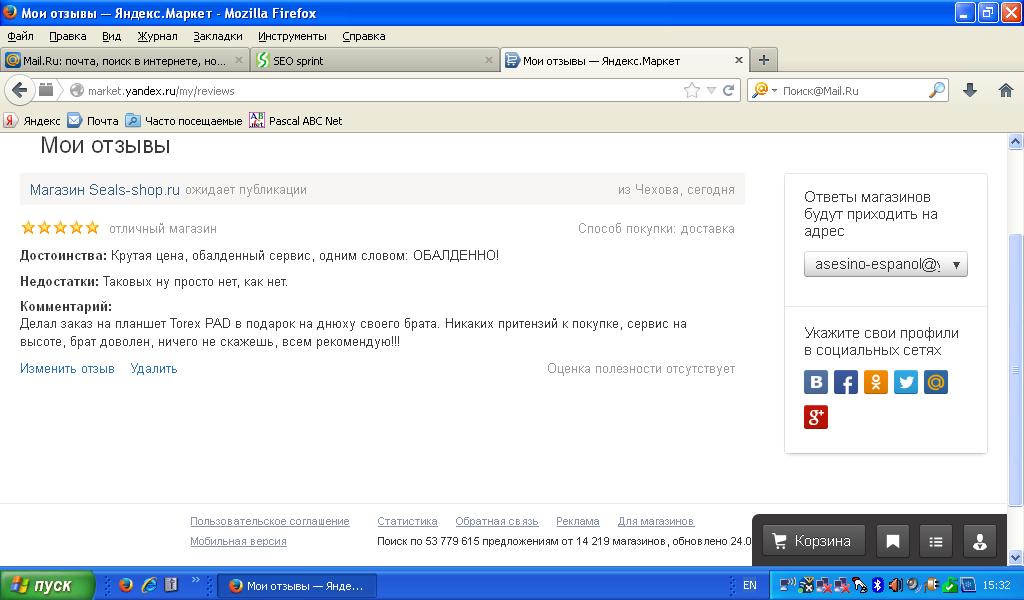Close the SEO sprint tab

pos(488,60)
